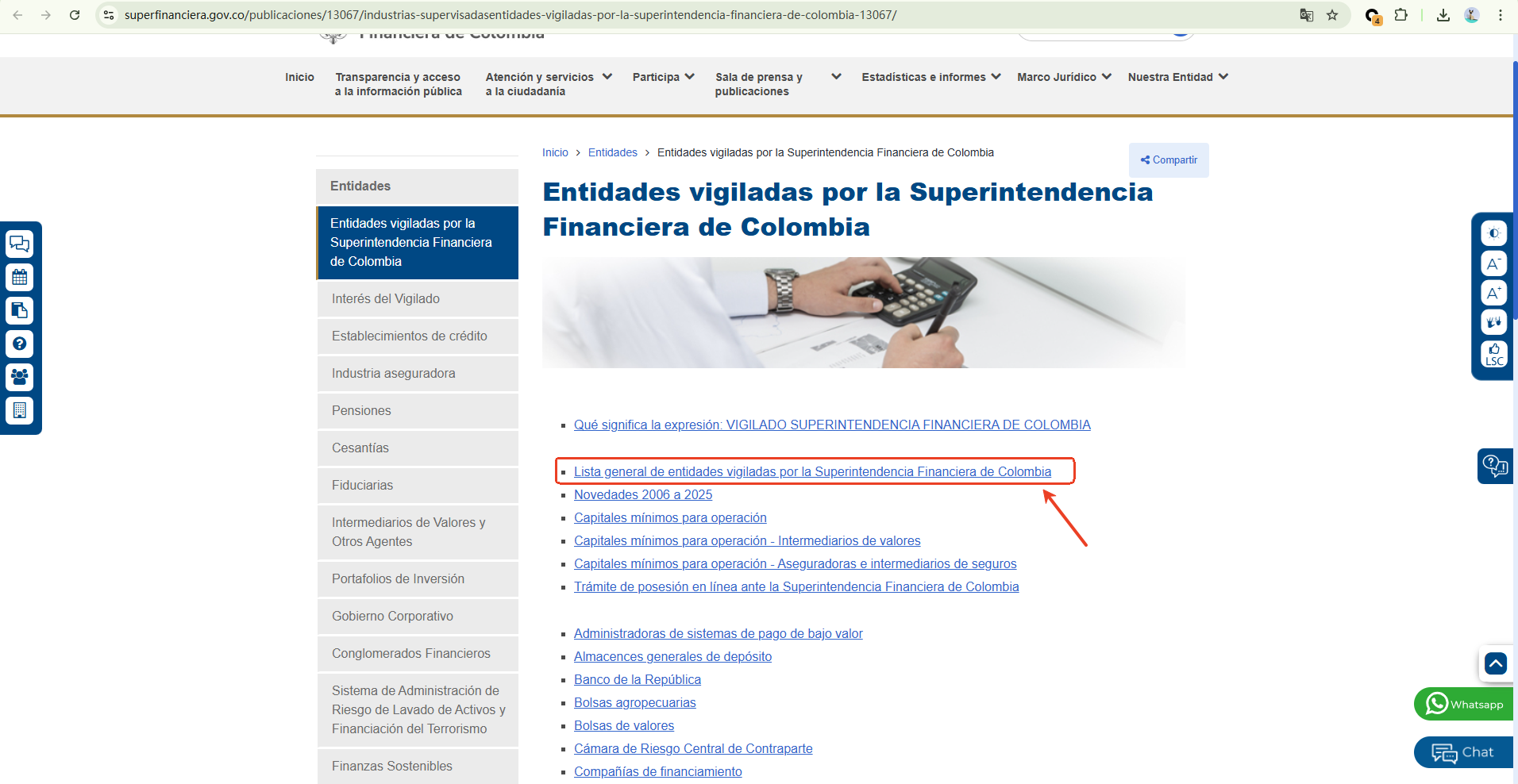Open the translate page icon
The image size is (1518, 784).
(1306, 15)
